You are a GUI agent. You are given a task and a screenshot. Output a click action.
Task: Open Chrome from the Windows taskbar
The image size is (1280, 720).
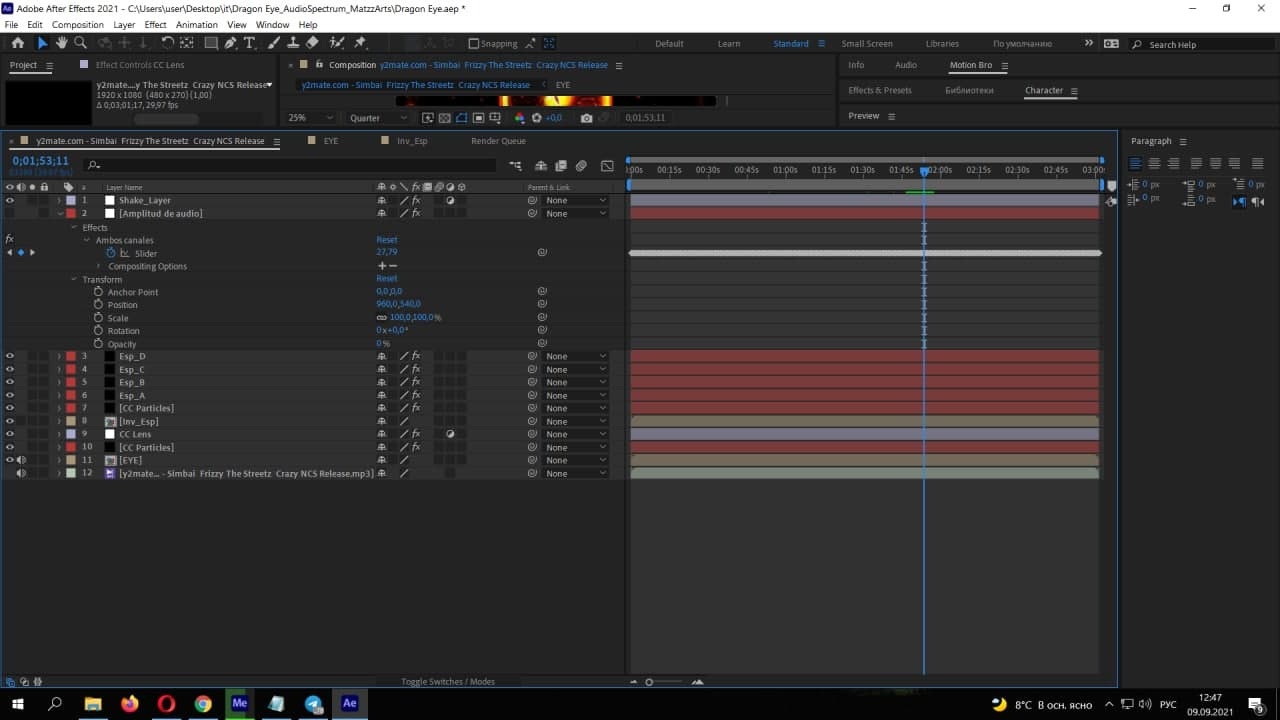tap(203, 703)
